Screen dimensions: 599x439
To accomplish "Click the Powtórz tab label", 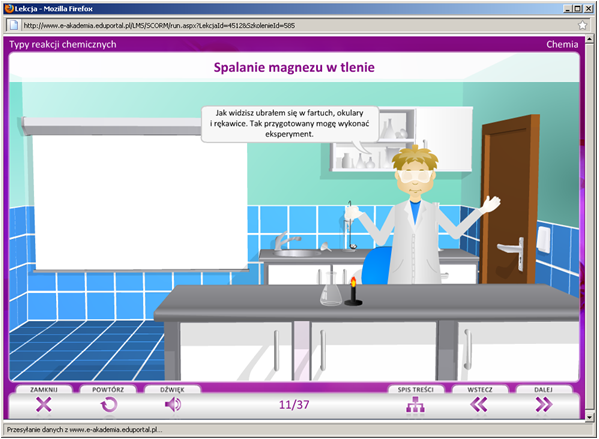I will tap(108, 390).
